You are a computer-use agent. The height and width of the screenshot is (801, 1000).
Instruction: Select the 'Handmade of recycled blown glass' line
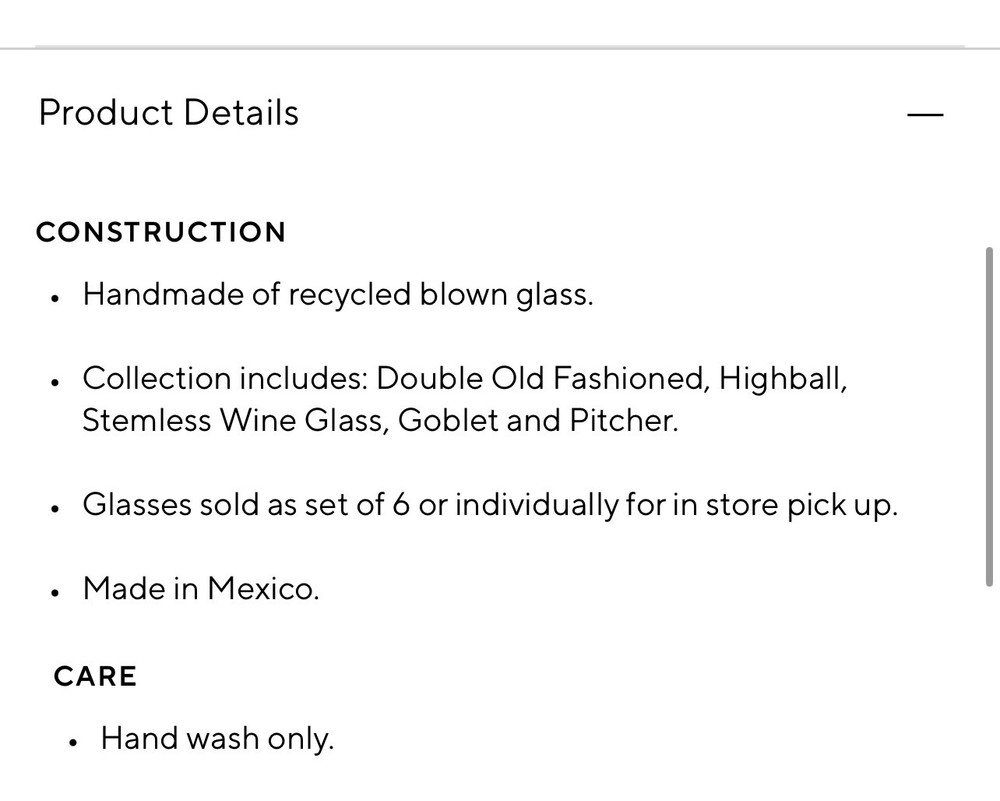coord(338,295)
